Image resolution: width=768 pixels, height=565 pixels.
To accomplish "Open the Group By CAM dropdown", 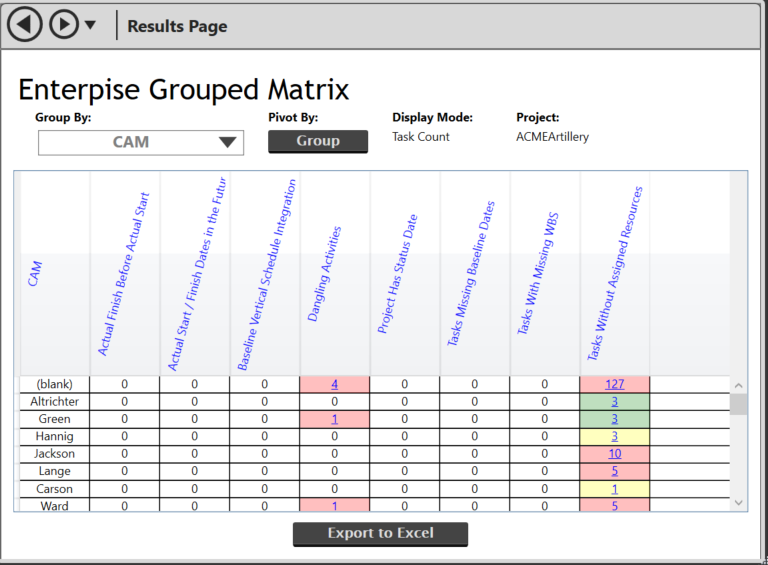I will tap(140, 142).
